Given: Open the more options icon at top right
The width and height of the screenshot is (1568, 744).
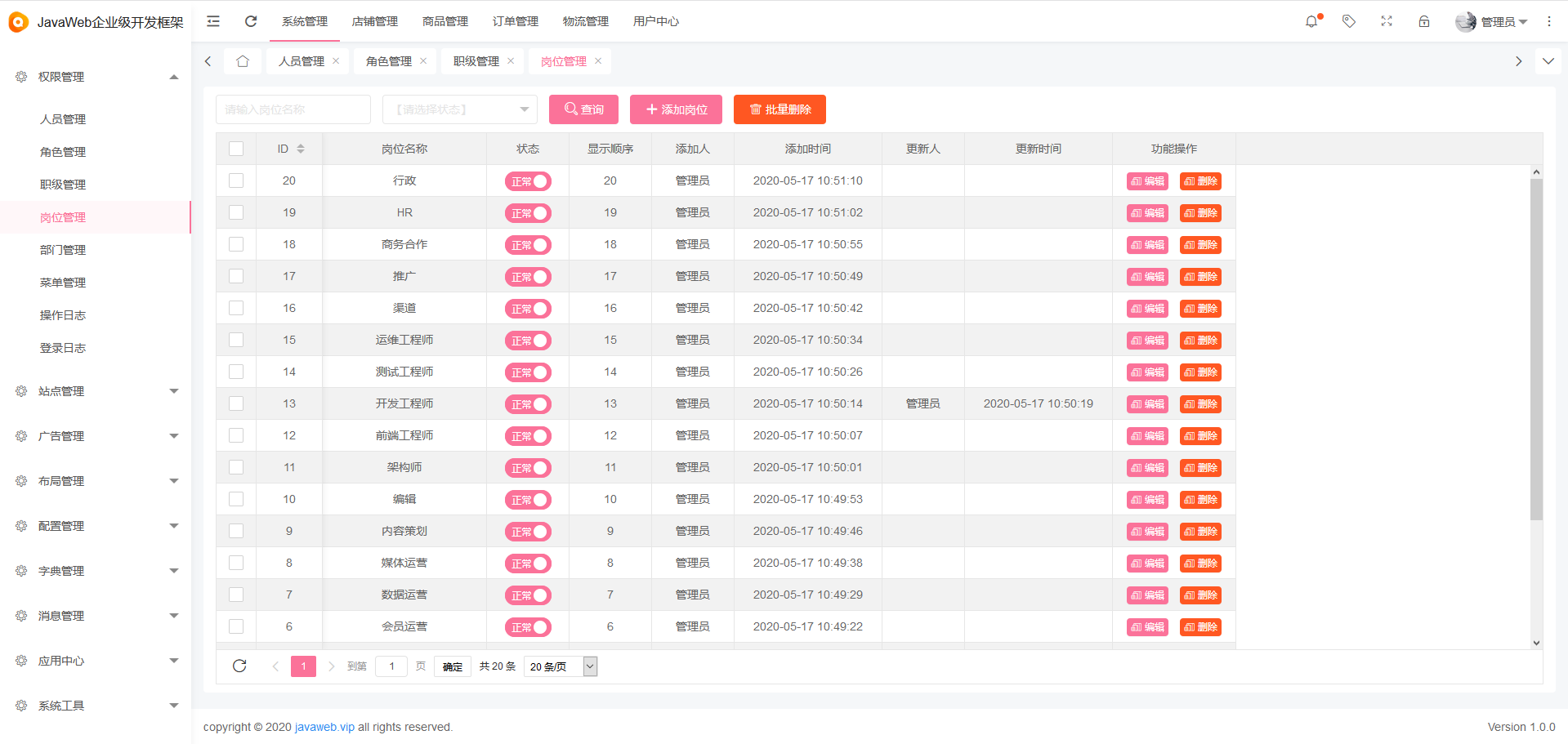Looking at the screenshot, I should pyautogui.click(x=1549, y=20).
